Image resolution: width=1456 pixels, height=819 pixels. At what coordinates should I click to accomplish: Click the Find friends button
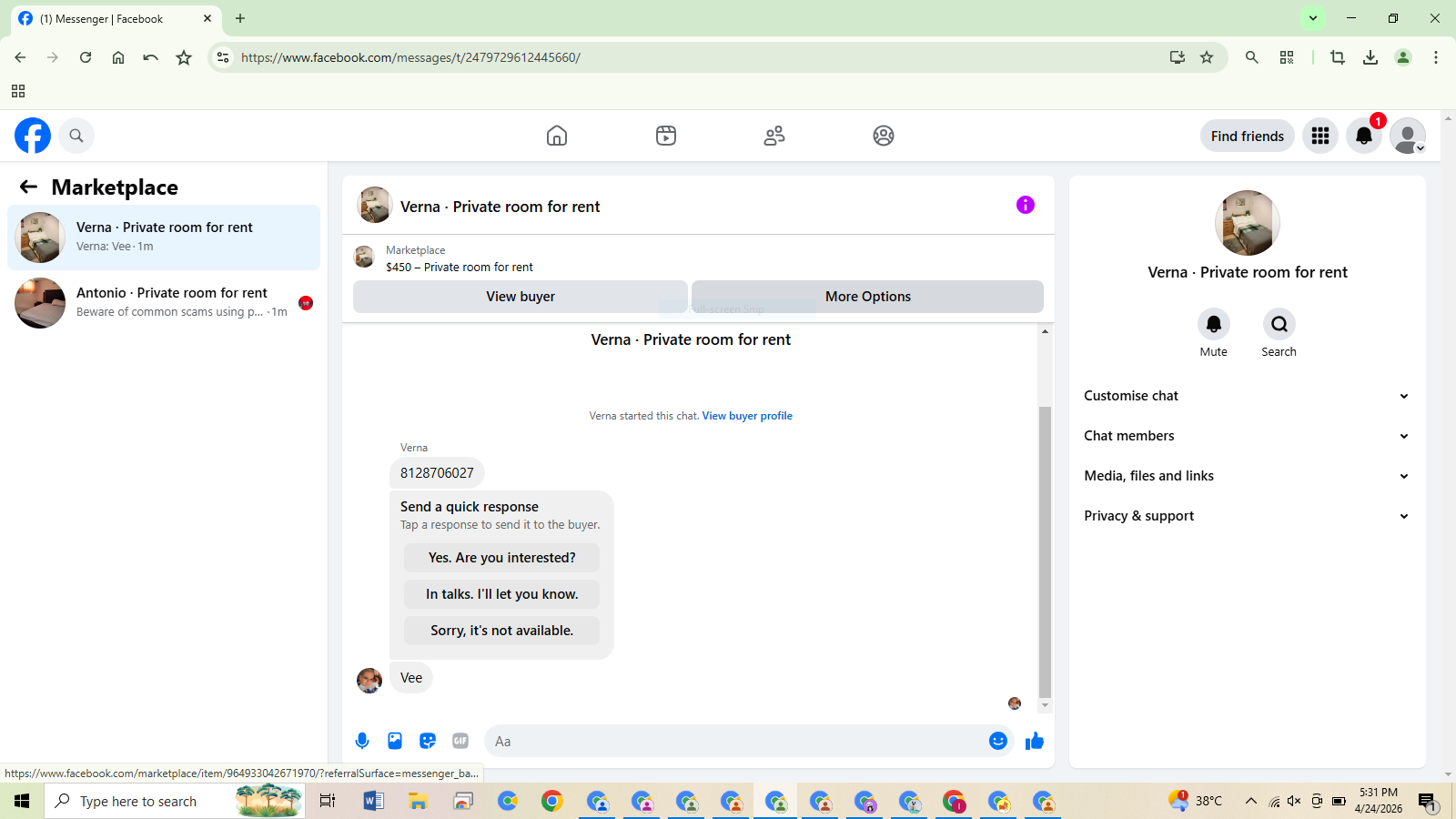(x=1248, y=136)
